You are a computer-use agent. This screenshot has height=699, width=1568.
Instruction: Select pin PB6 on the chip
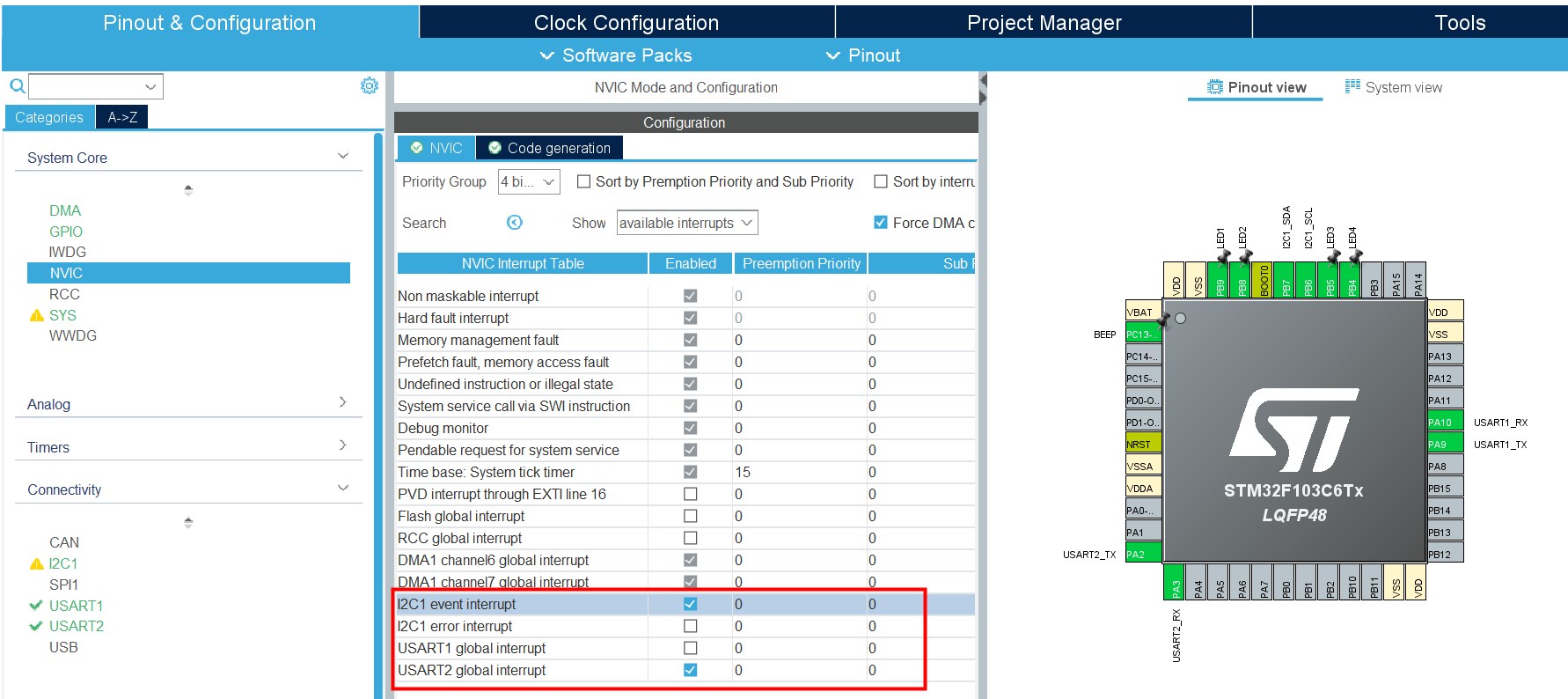tap(1308, 280)
